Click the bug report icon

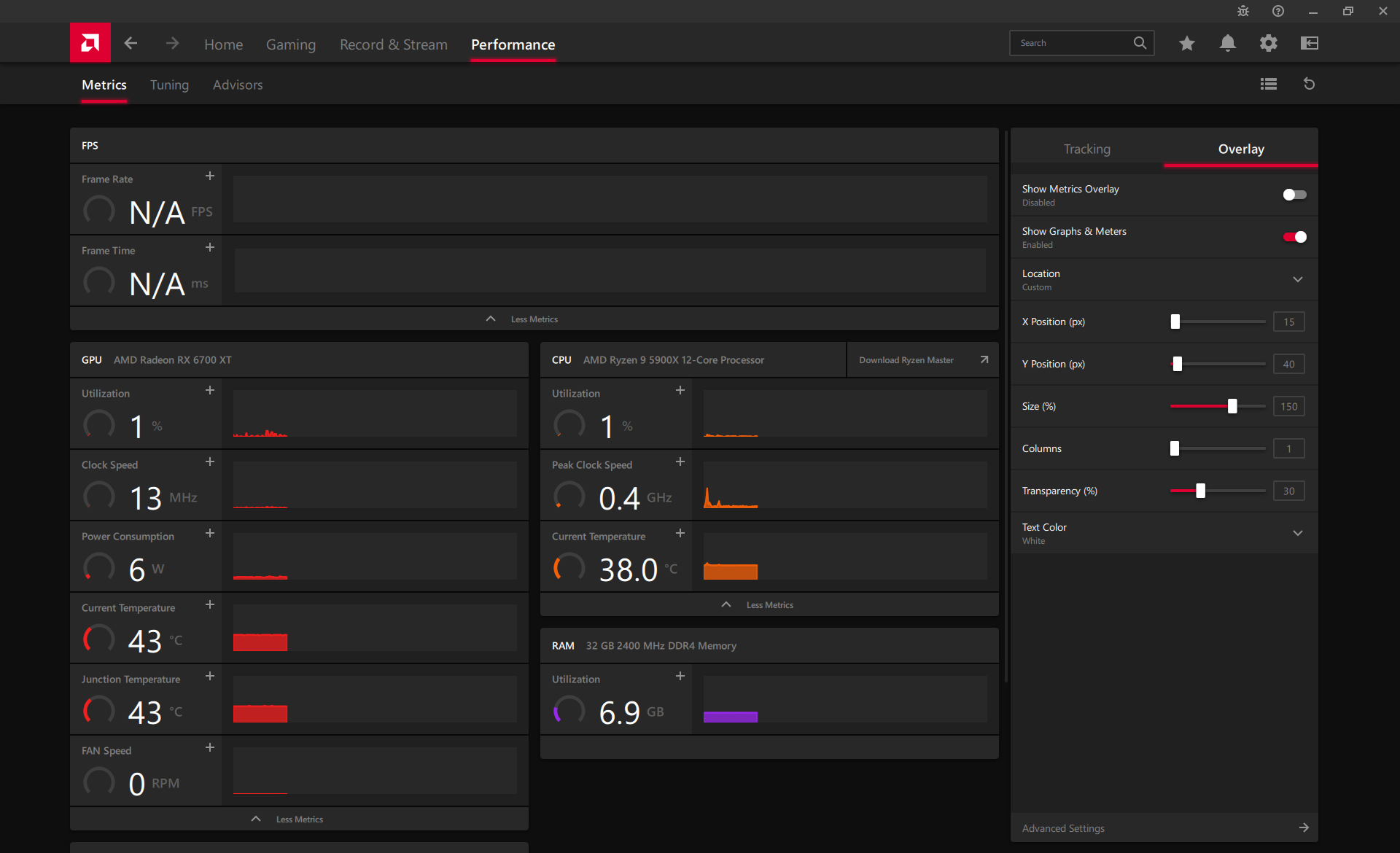1243,11
